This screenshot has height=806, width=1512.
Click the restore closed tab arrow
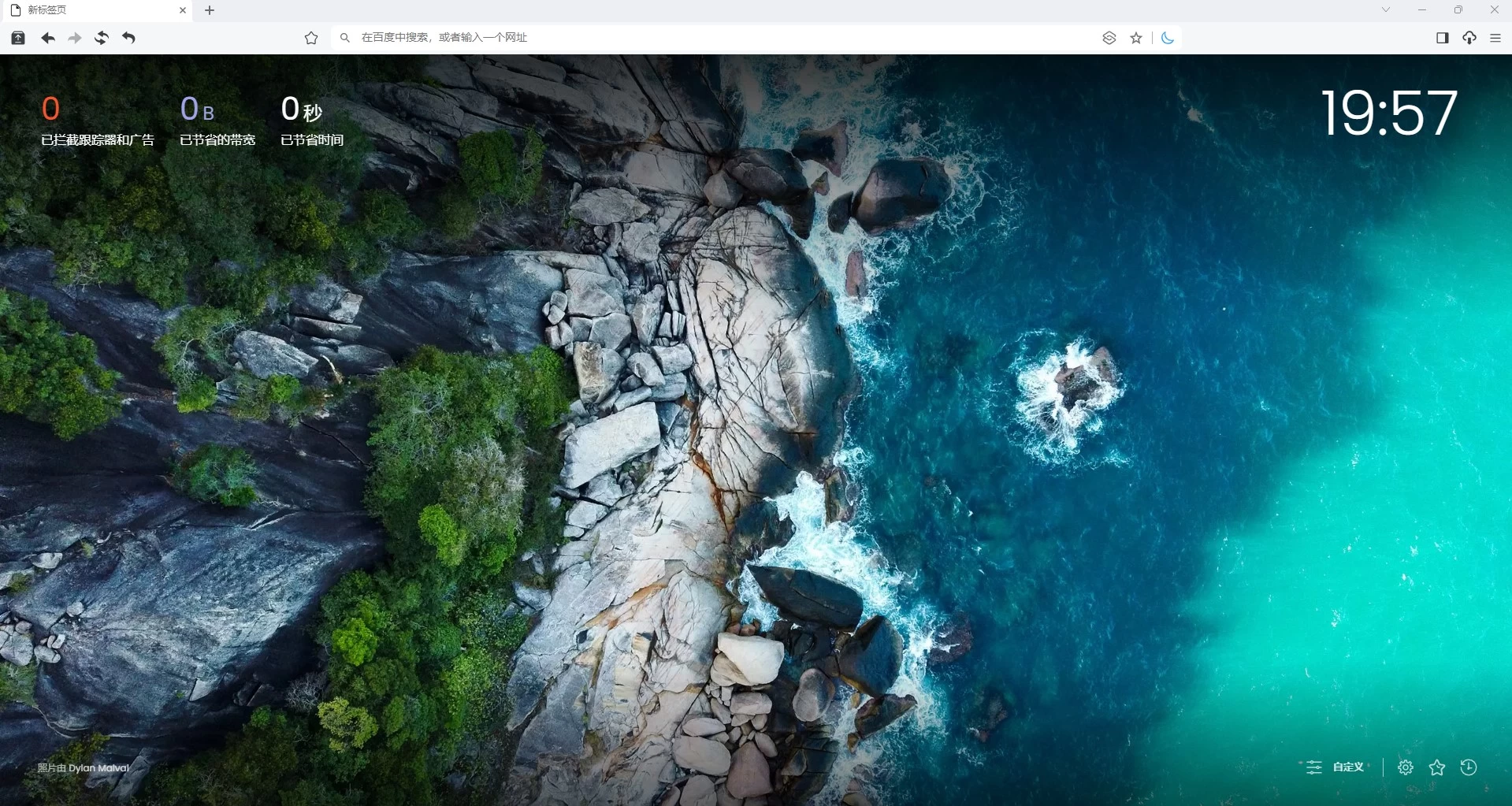[x=128, y=37]
